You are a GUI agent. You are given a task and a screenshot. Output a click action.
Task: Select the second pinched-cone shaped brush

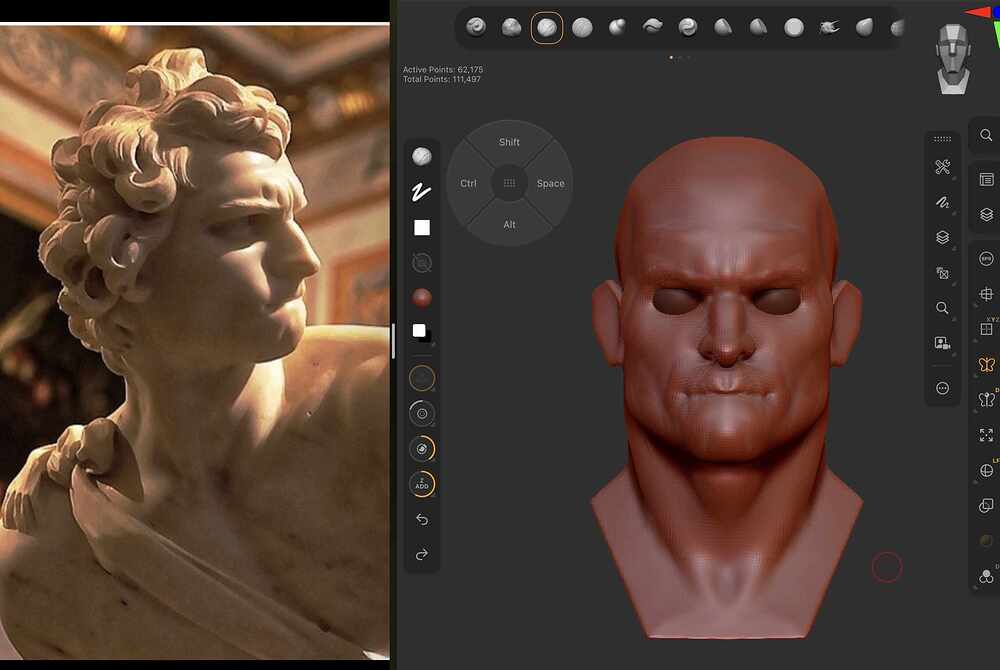[758, 27]
